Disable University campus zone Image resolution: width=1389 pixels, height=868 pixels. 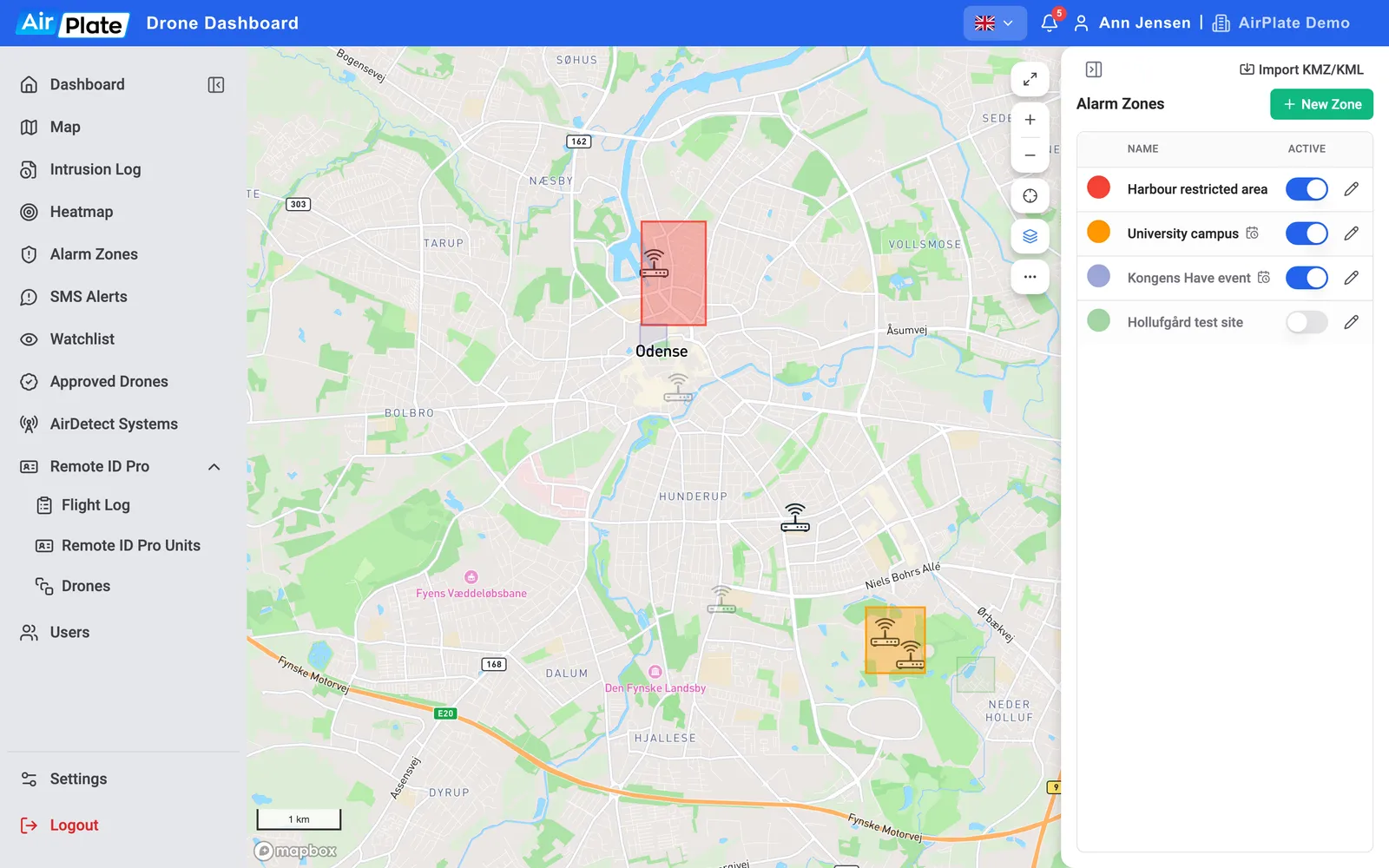click(x=1307, y=233)
